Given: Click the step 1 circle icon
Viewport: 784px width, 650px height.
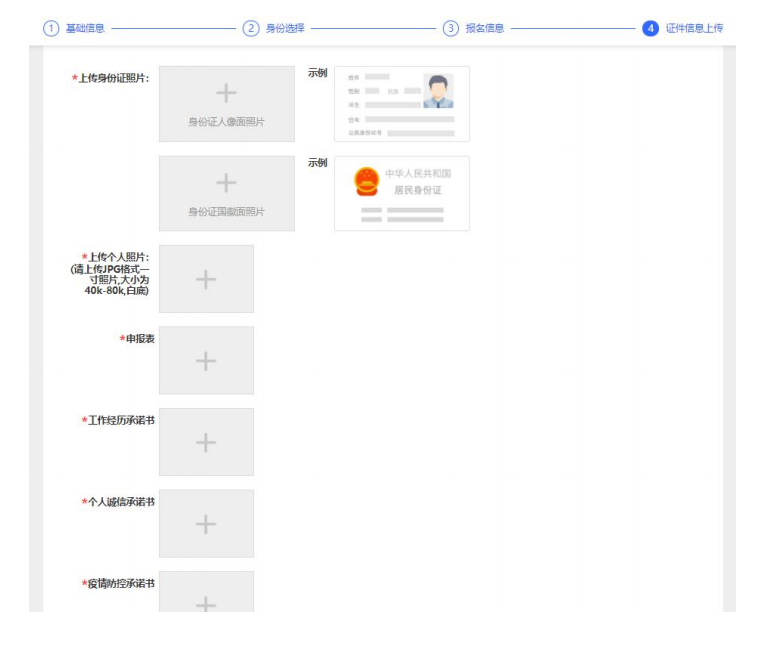Looking at the screenshot, I should point(50,28).
